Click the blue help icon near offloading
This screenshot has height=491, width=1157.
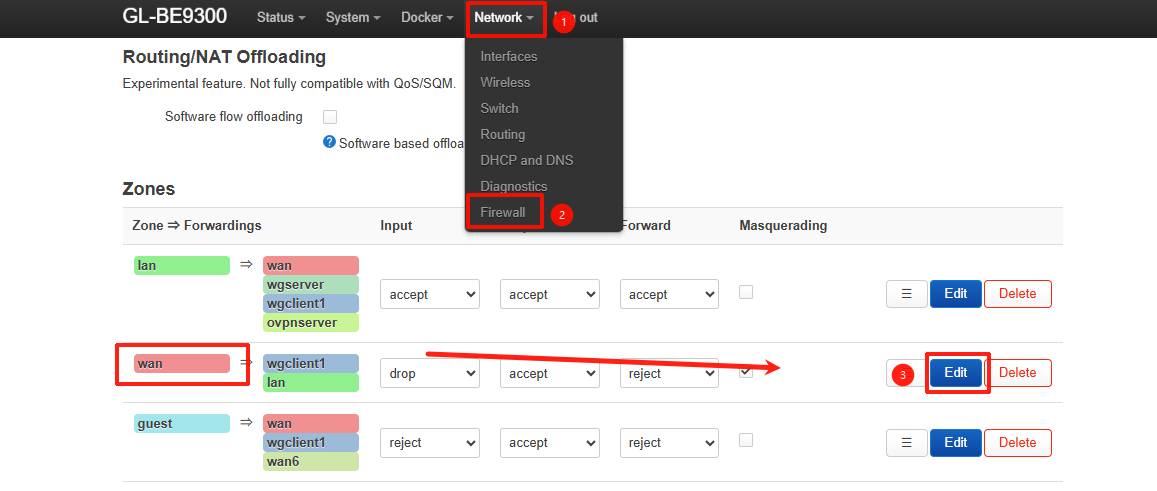point(329,142)
